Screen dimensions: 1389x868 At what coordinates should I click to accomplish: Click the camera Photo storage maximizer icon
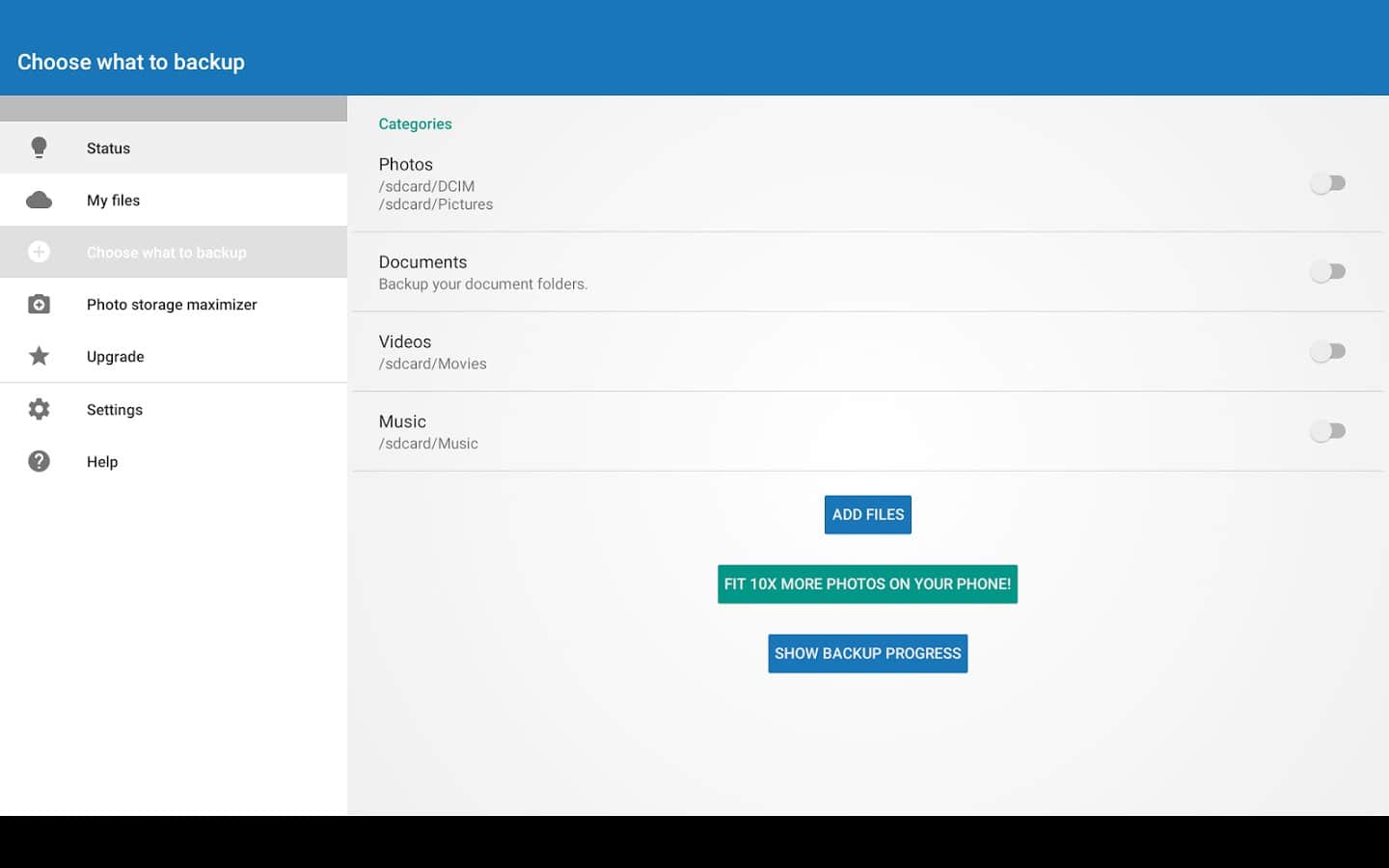tap(39, 305)
